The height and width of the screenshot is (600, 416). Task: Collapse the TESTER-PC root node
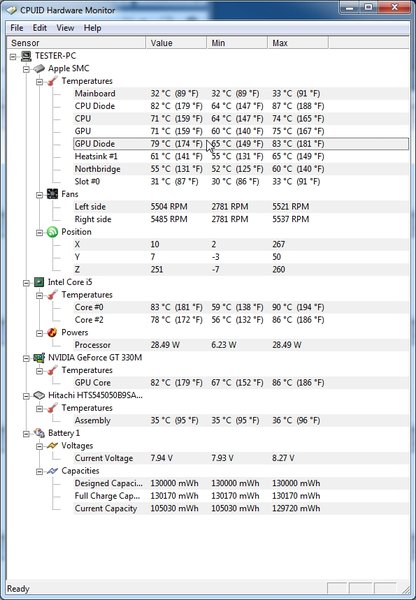coord(13,57)
